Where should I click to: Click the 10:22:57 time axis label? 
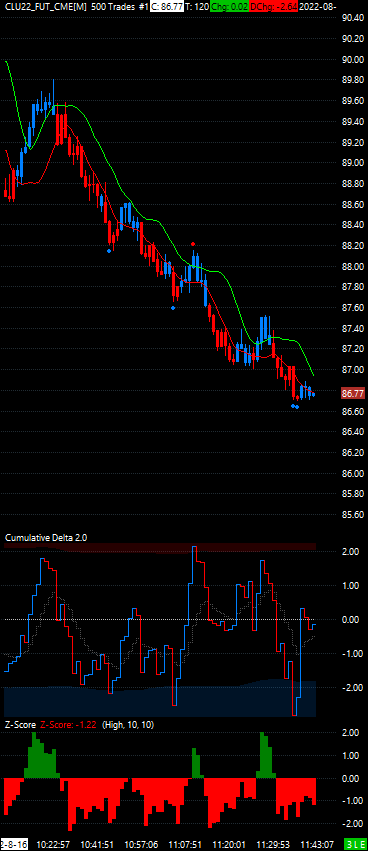pyautogui.click(x=53, y=844)
